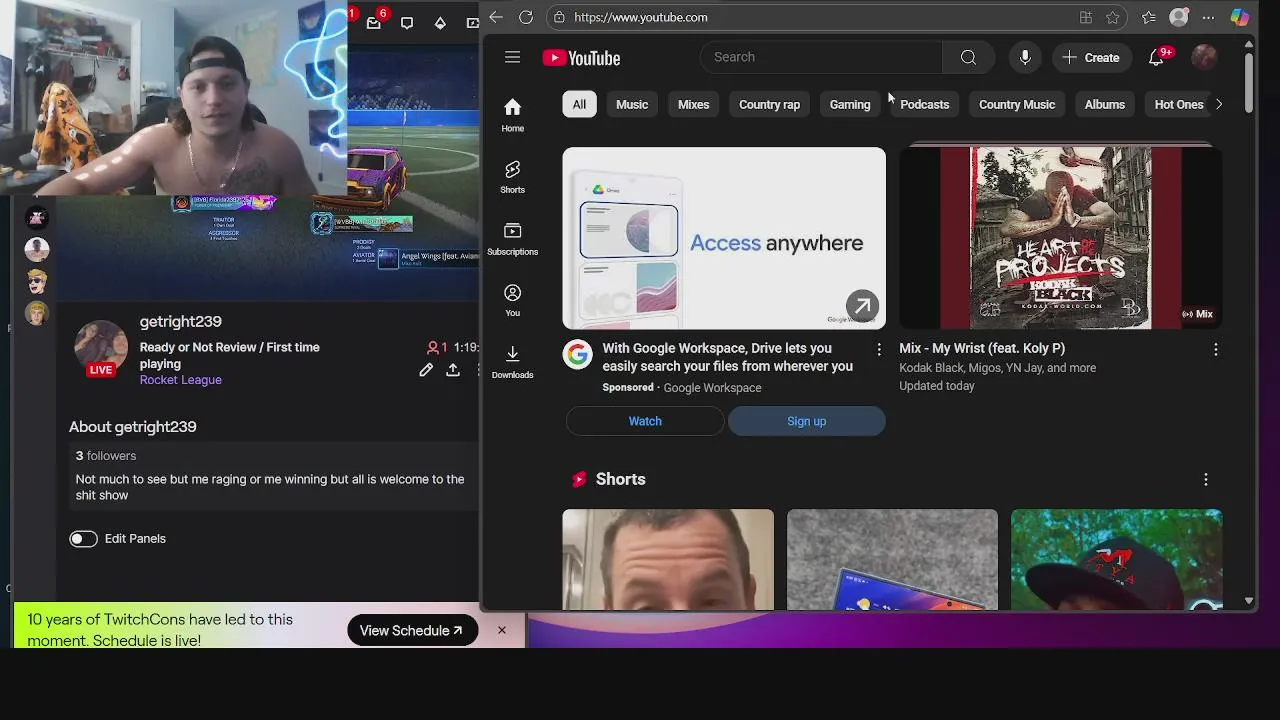Open YouTube notifications bell
The width and height of the screenshot is (1280, 720).
[1157, 57]
